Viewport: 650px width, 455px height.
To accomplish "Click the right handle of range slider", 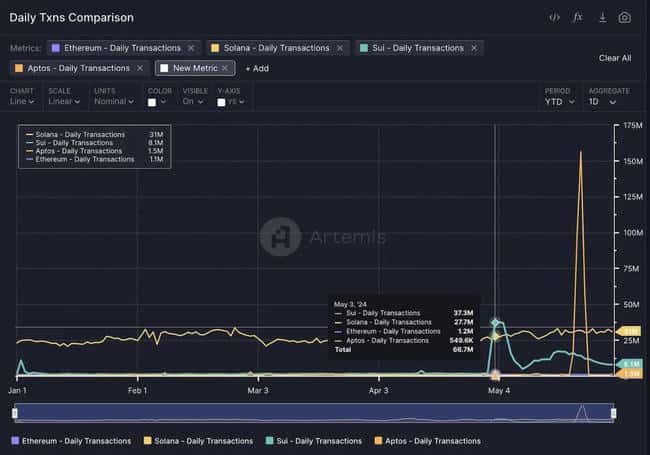I will (x=613, y=413).
